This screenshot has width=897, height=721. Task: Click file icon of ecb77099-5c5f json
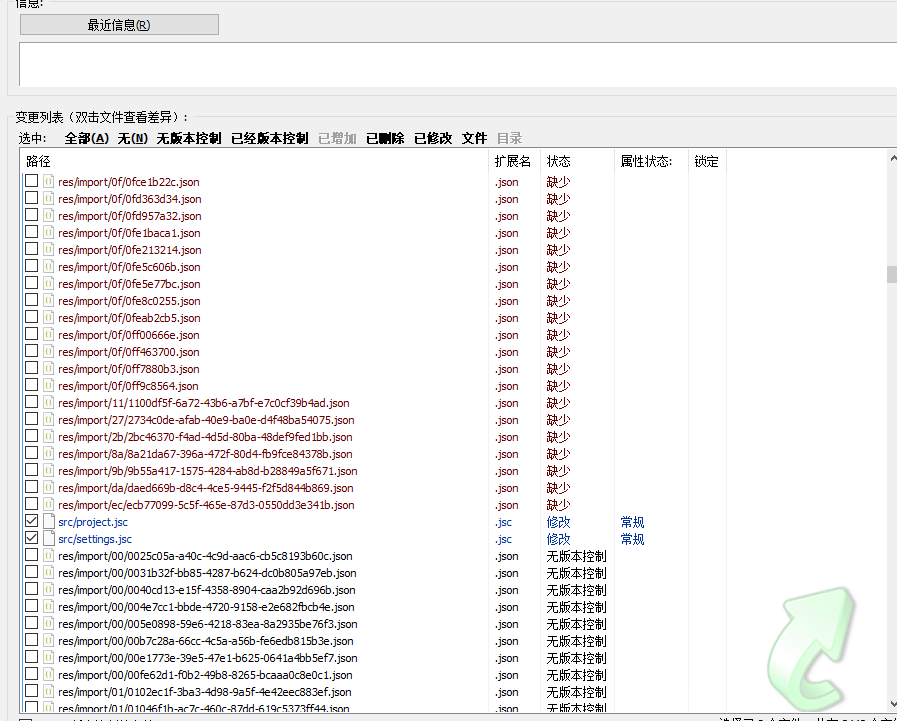(x=49, y=504)
